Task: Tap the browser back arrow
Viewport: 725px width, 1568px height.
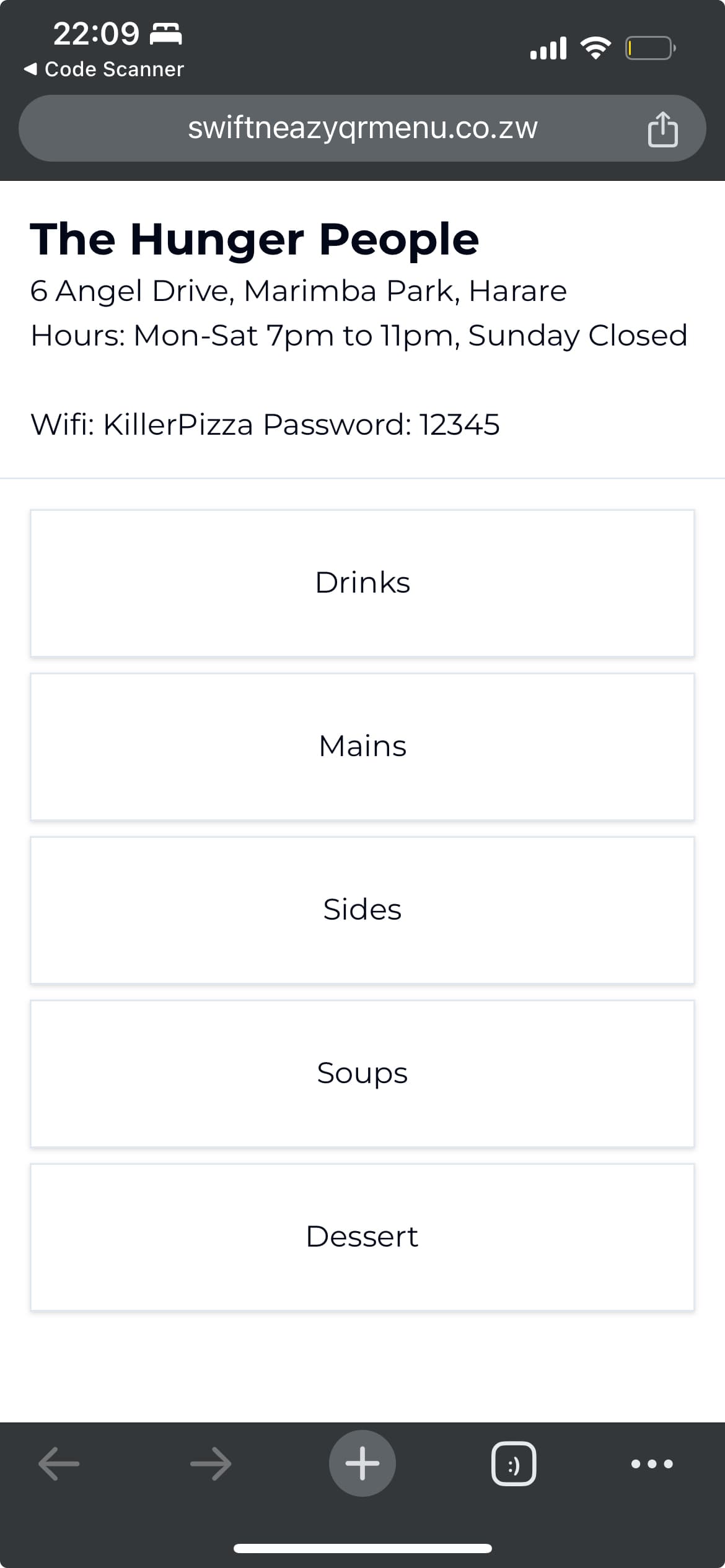Action: [59, 1463]
